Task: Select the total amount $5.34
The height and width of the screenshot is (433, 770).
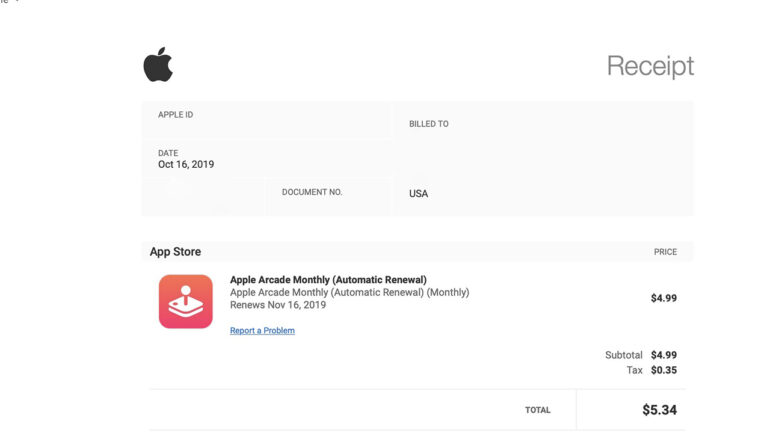Action: [x=659, y=410]
